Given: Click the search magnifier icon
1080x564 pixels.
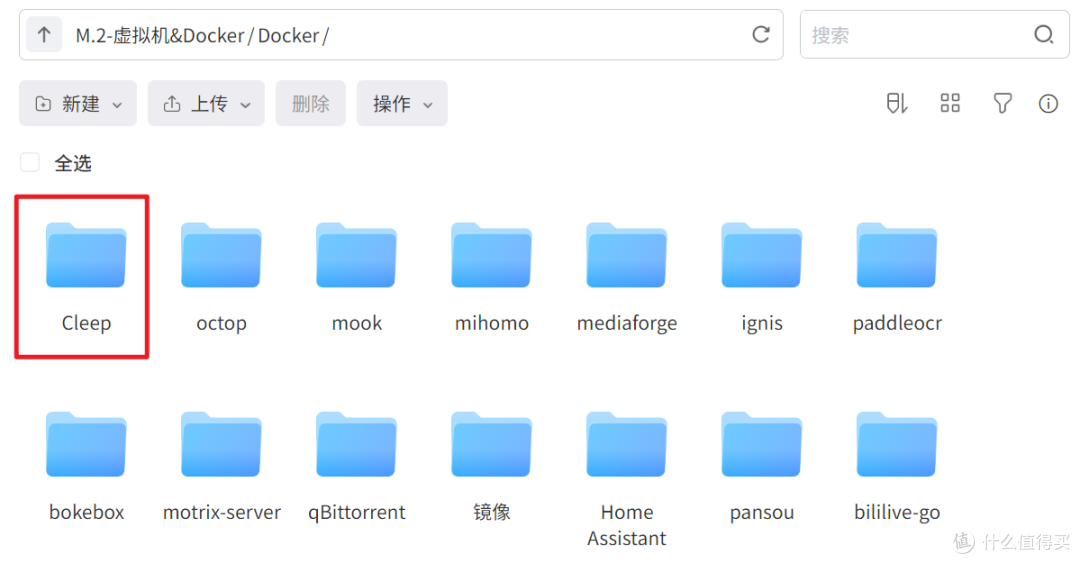Looking at the screenshot, I should click(1043, 34).
